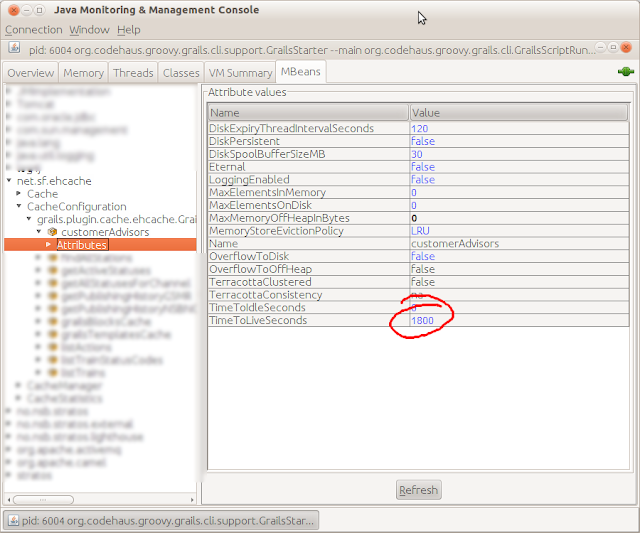
Task: Click the Value column header
Action: (519, 113)
